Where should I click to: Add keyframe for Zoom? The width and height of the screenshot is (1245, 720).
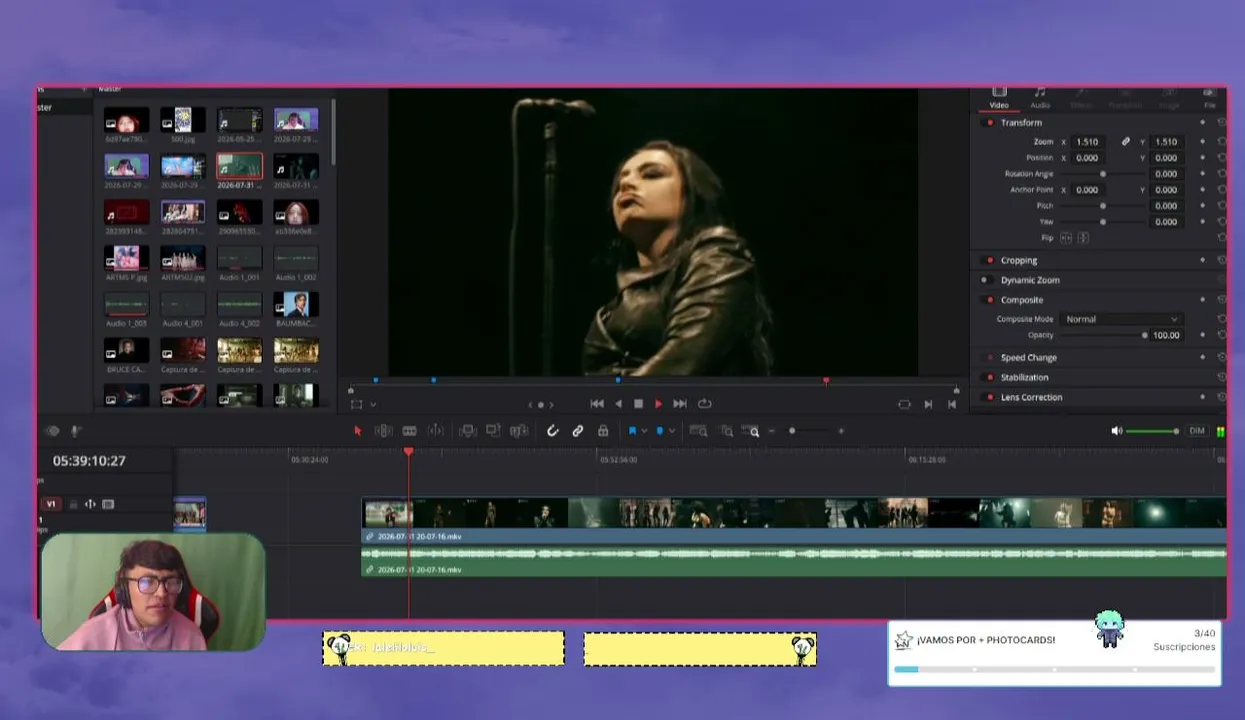pos(1202,142)
